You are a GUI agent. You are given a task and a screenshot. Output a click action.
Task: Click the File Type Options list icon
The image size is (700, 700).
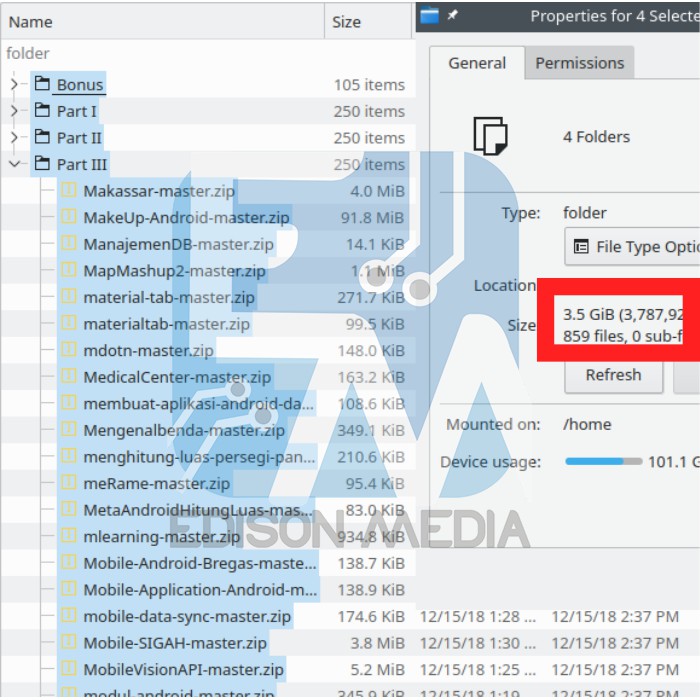tap(581, 246)
